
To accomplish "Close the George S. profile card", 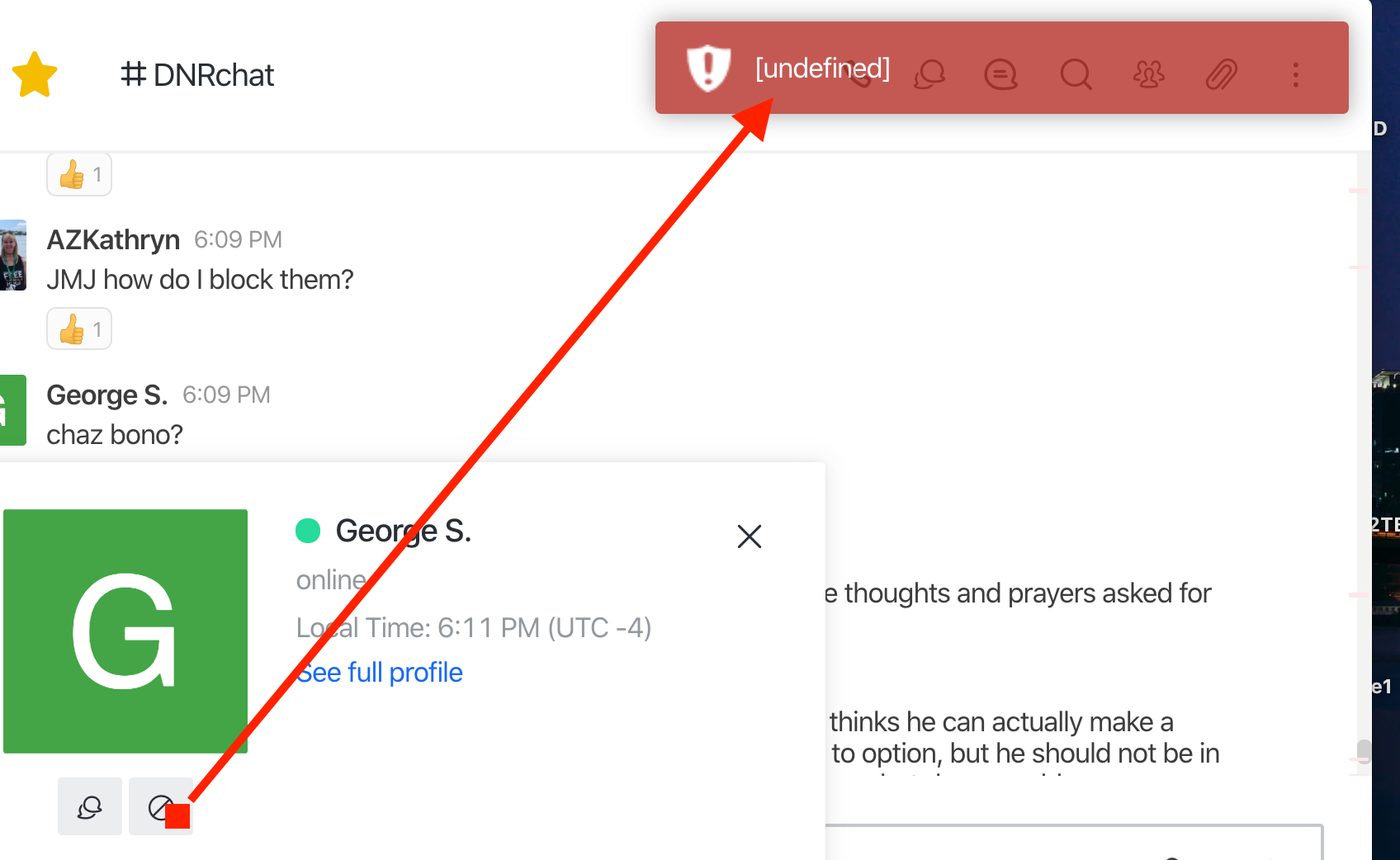I will tap(749, 536).
